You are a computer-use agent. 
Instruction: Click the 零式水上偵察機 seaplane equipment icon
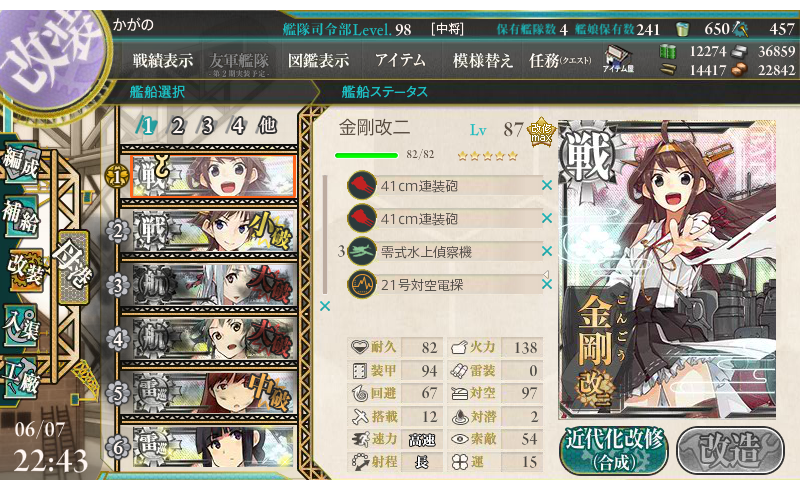(362, 251)
